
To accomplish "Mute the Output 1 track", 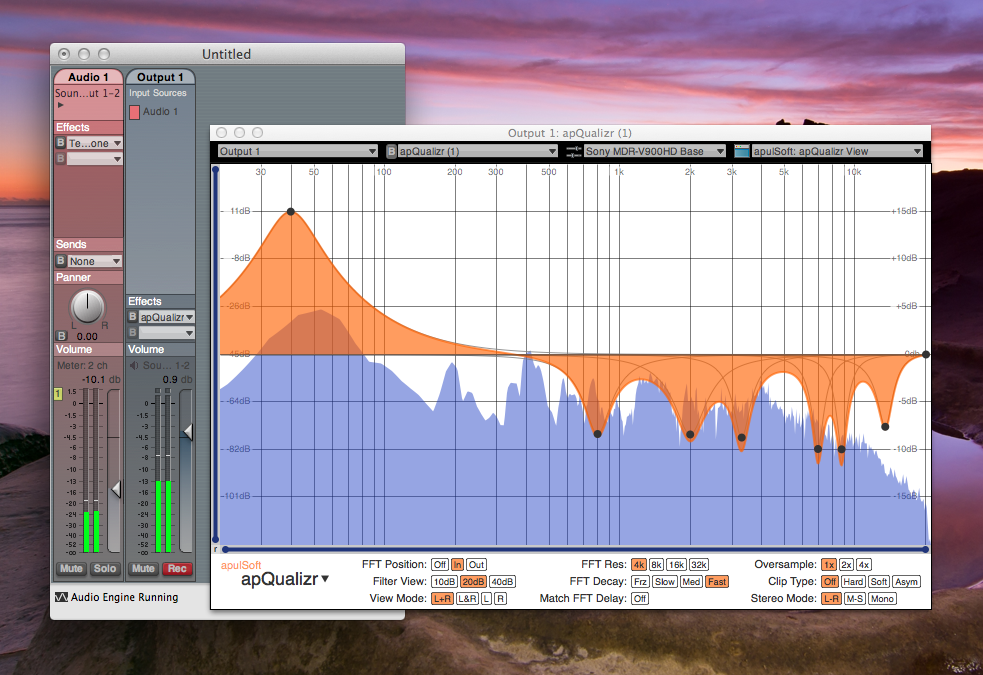I will click(143, 568).
